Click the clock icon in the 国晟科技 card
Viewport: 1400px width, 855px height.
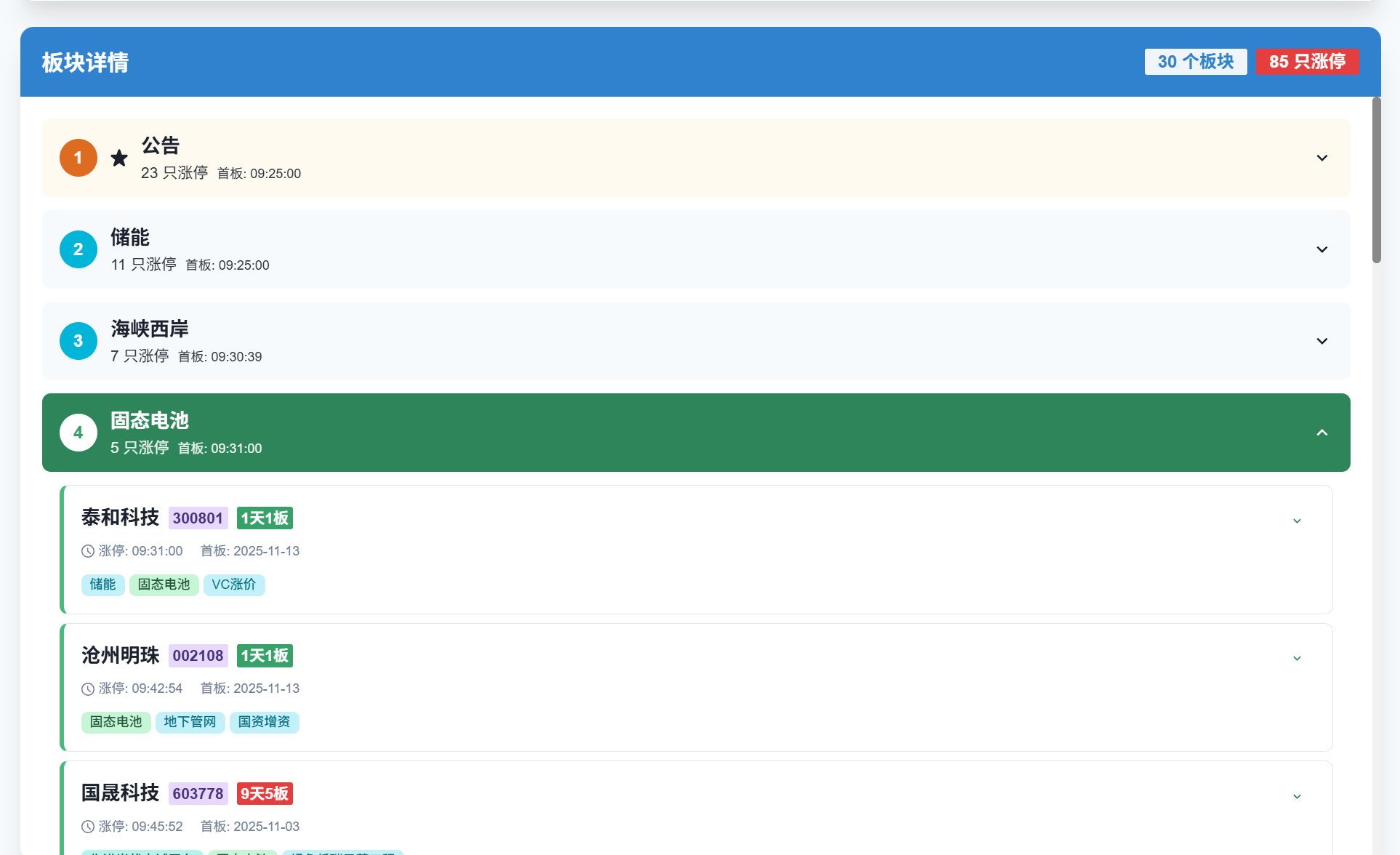coord(88,827)
